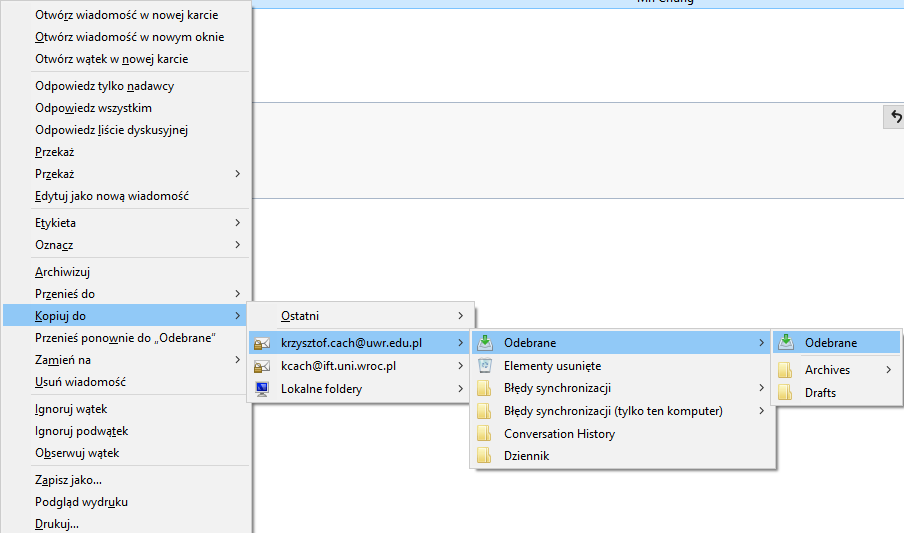Viewport: 904px width, 533px height.
Task: Click the reply arrow icon in message header
Action: [896, 118]
